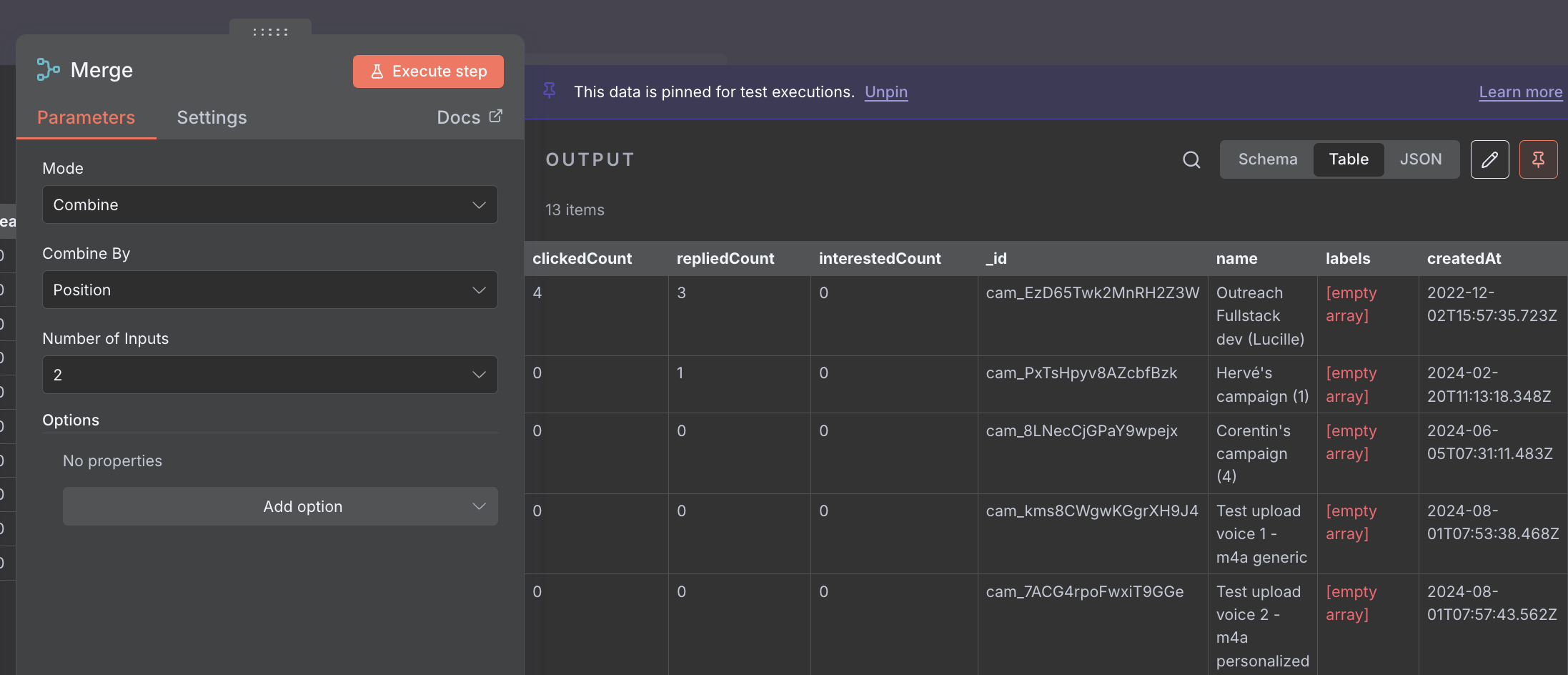Switch output view to JSON

pos(1421,159)
